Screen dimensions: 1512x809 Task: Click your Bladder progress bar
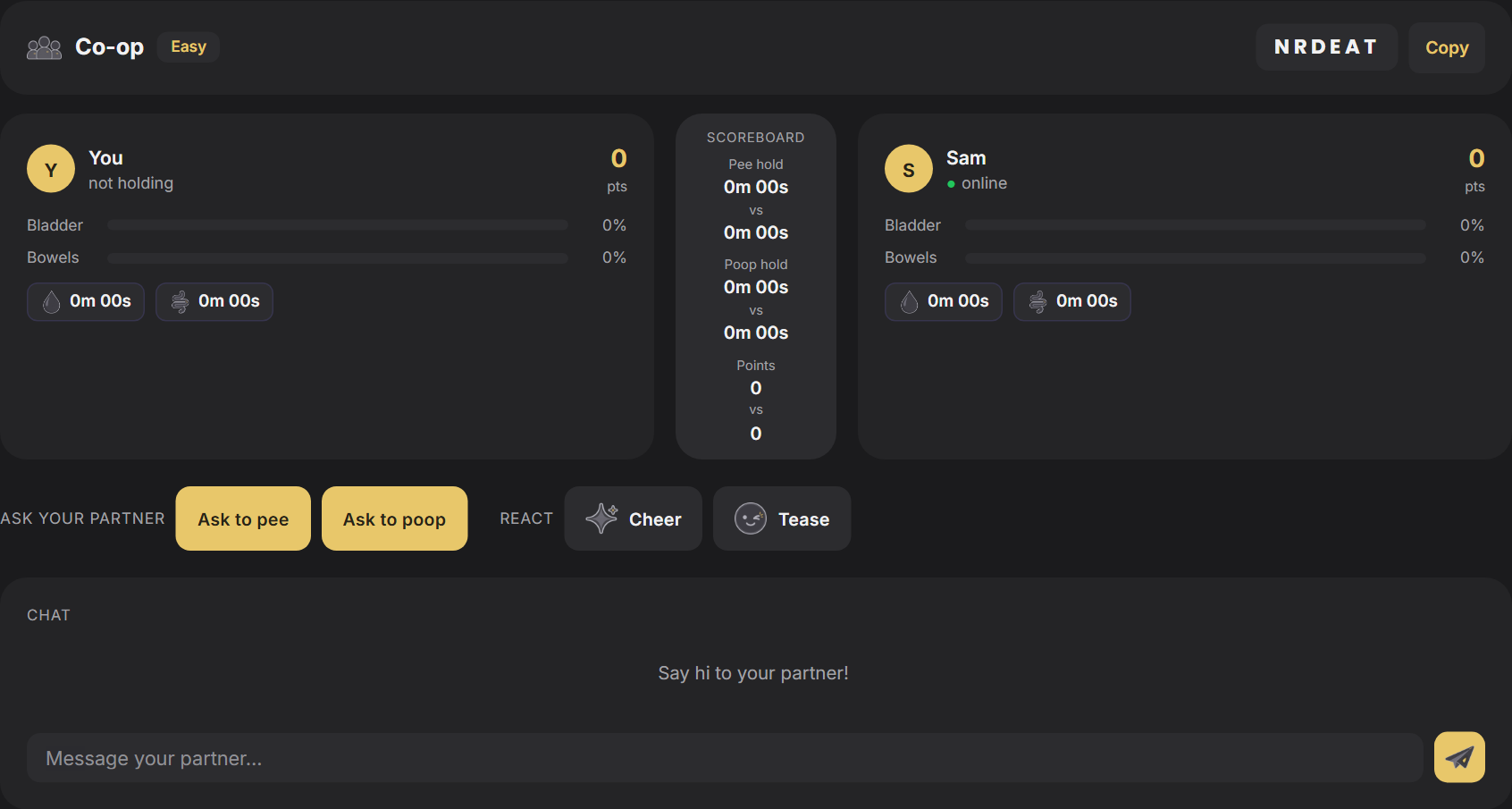click(x=338, y=225)
